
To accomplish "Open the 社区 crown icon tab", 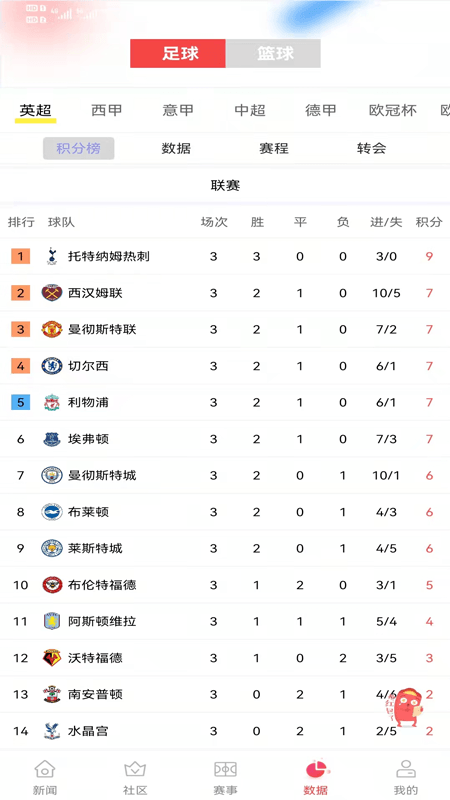I will point(135,769).
